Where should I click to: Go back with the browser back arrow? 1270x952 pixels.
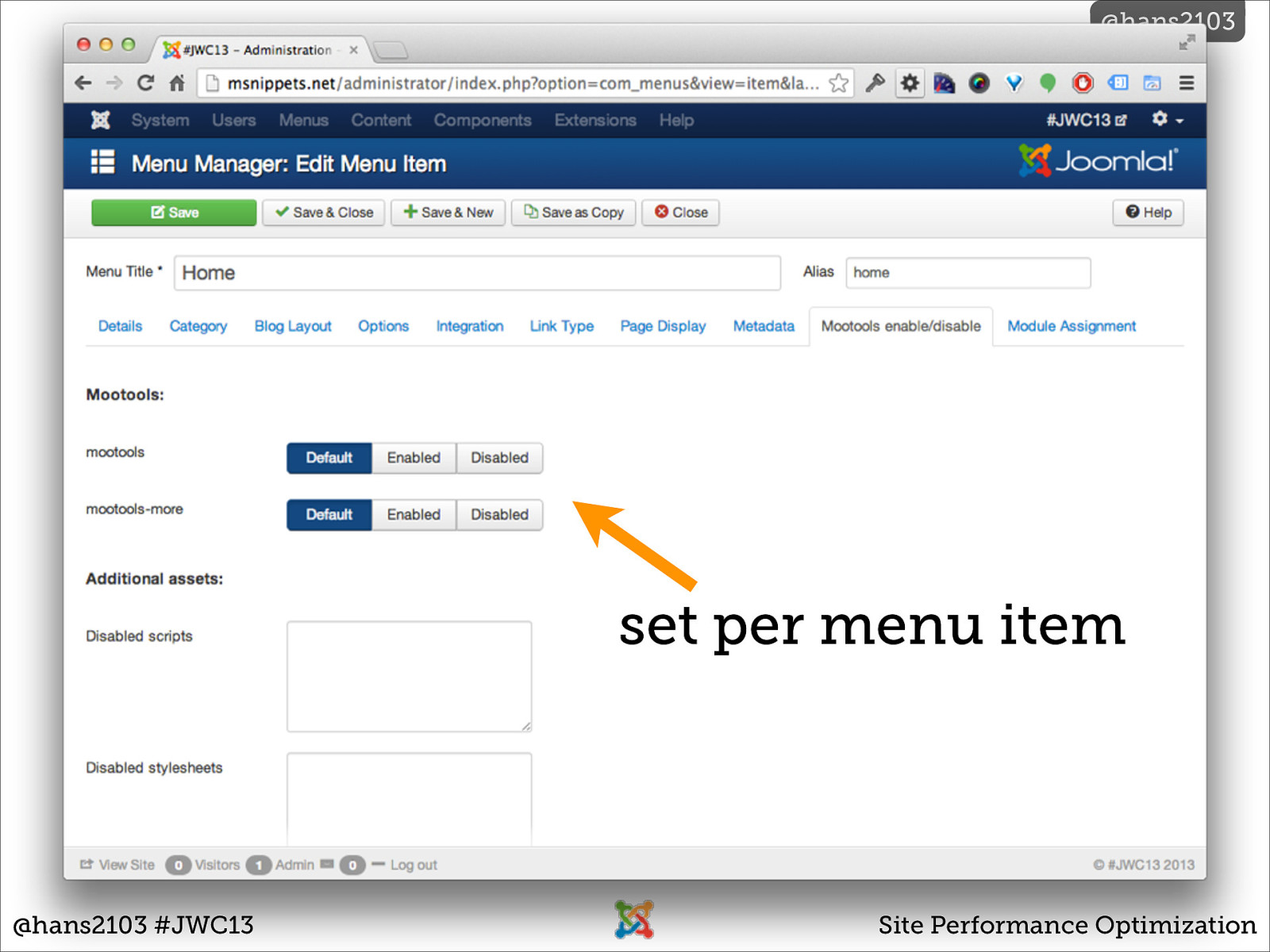(x=83, y=83)
